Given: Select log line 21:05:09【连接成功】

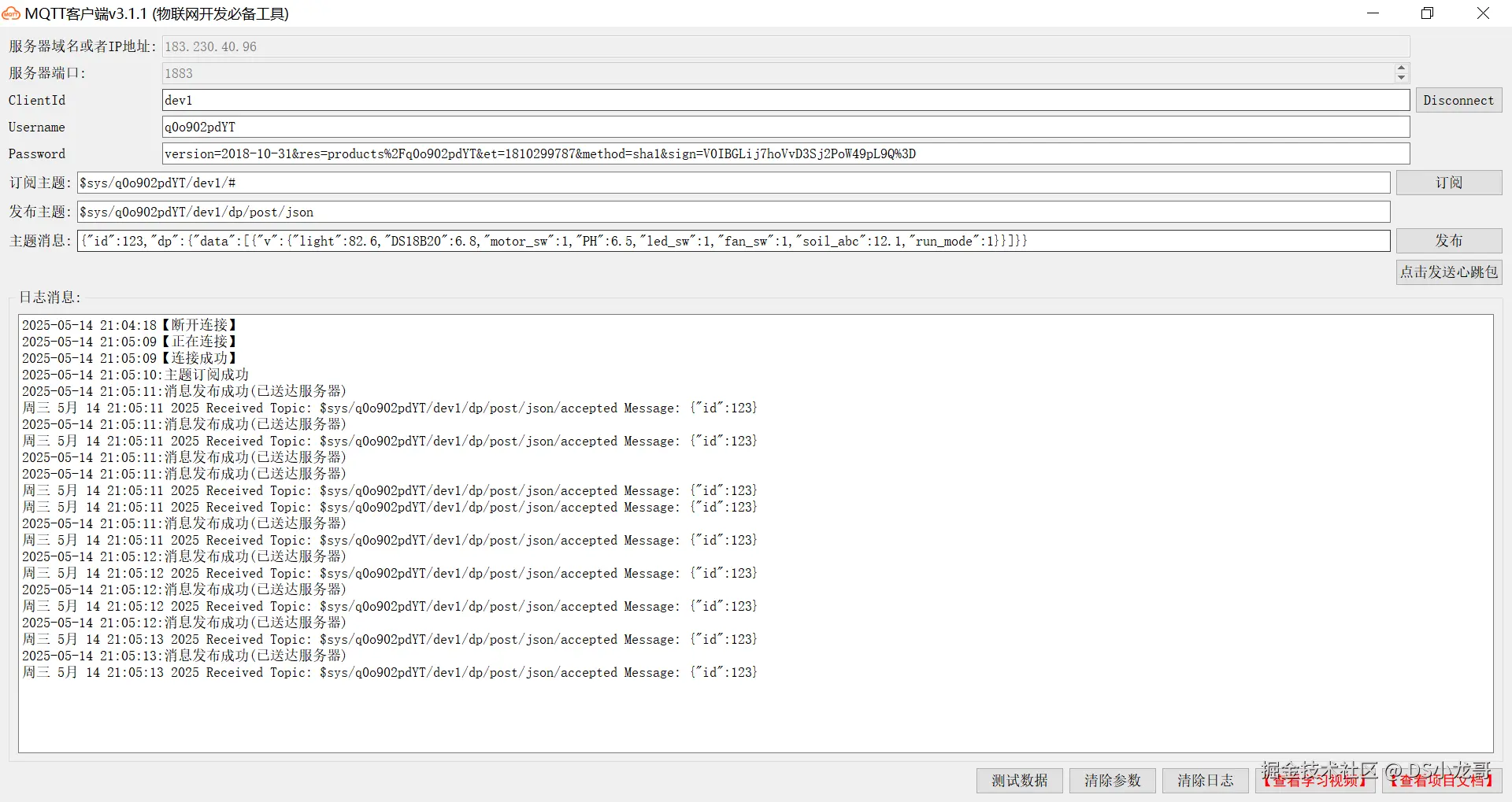Looking at the screenshot, I should pos(130,358).
